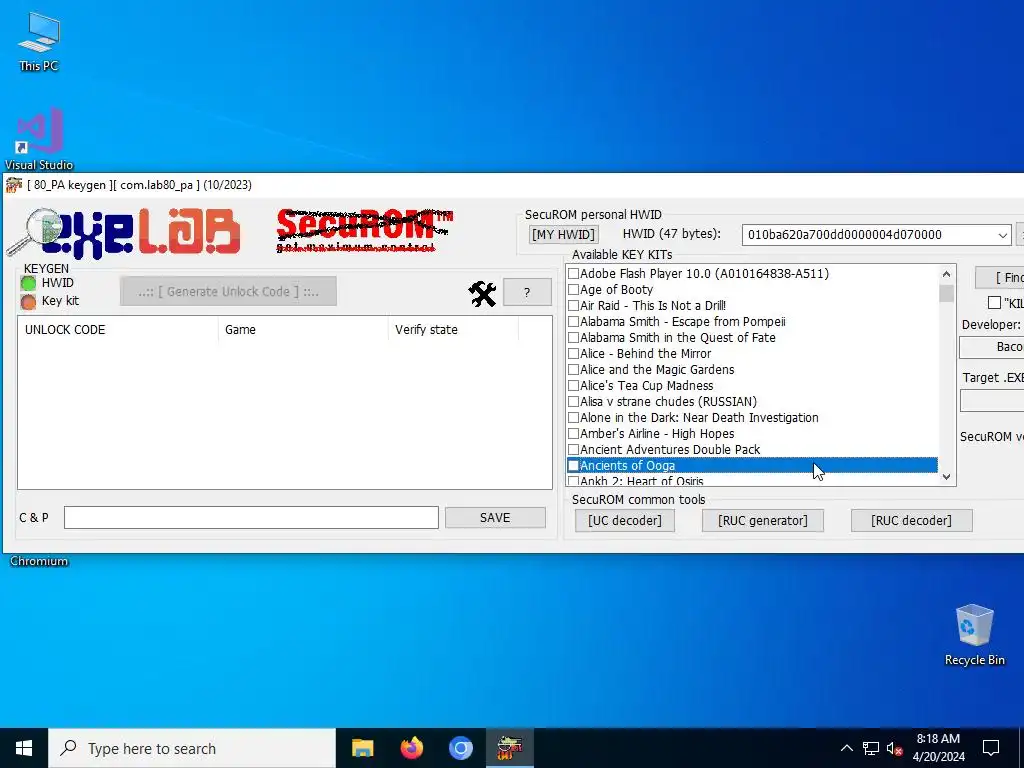Expand the HWID combo box dropdown arrow
The image size is (1024, 768).
coord(1002,234)
